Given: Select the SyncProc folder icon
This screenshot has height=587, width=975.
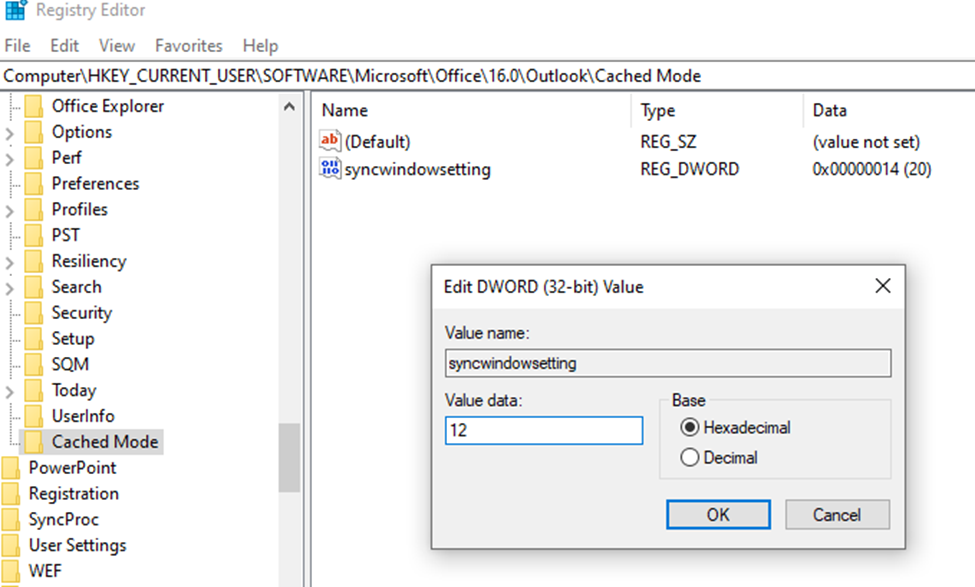Looking at the screenshot, I should 11,519.
